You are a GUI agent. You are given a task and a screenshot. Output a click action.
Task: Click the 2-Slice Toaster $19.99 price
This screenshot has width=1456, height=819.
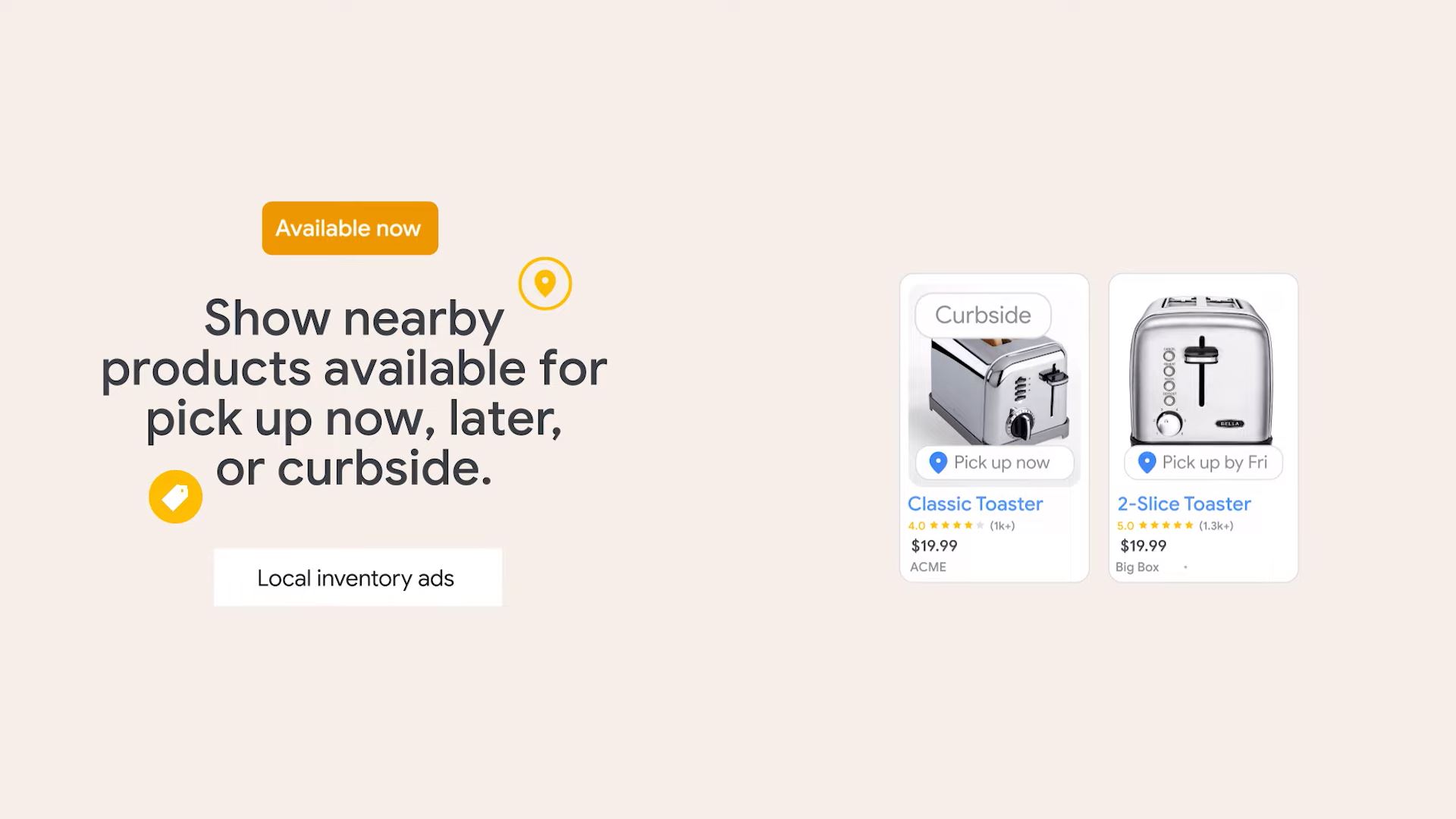coord(1144,546)
